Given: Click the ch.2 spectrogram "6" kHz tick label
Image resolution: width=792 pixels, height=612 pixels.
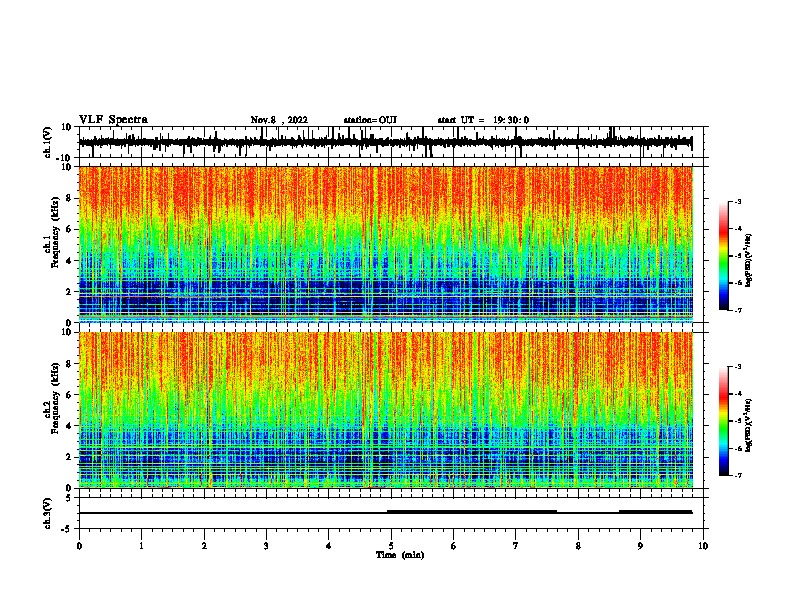Looking at the screenshot, I should click(x=70, y=395).
